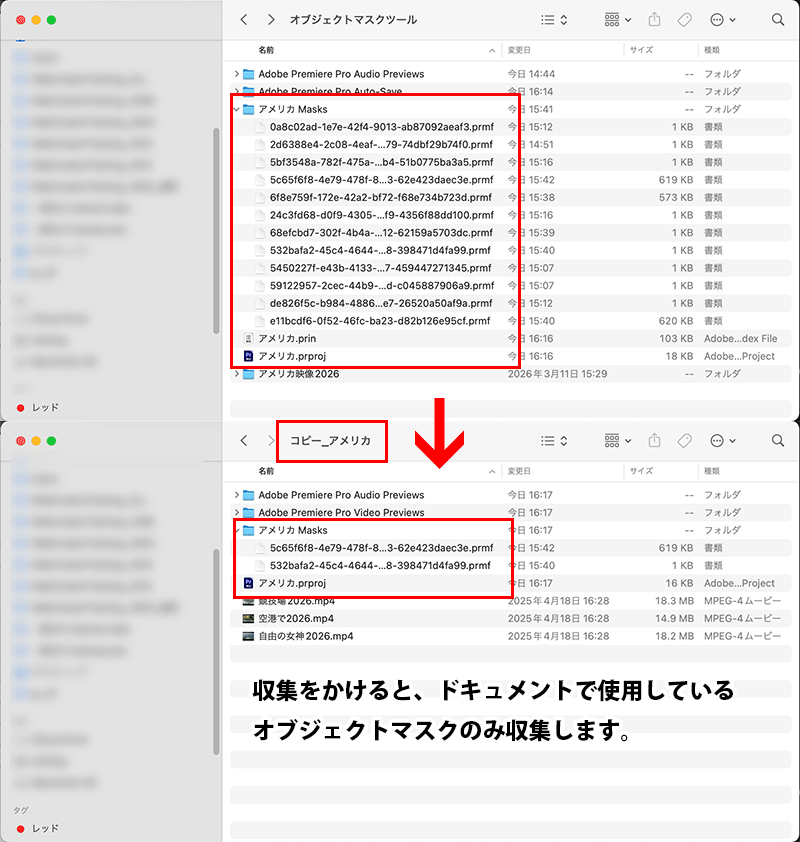This screenshot has width=800, height=842.
Task: Click tag icon in オブジェクトマスクツール window toolbar
Action: tap(685, 20)
